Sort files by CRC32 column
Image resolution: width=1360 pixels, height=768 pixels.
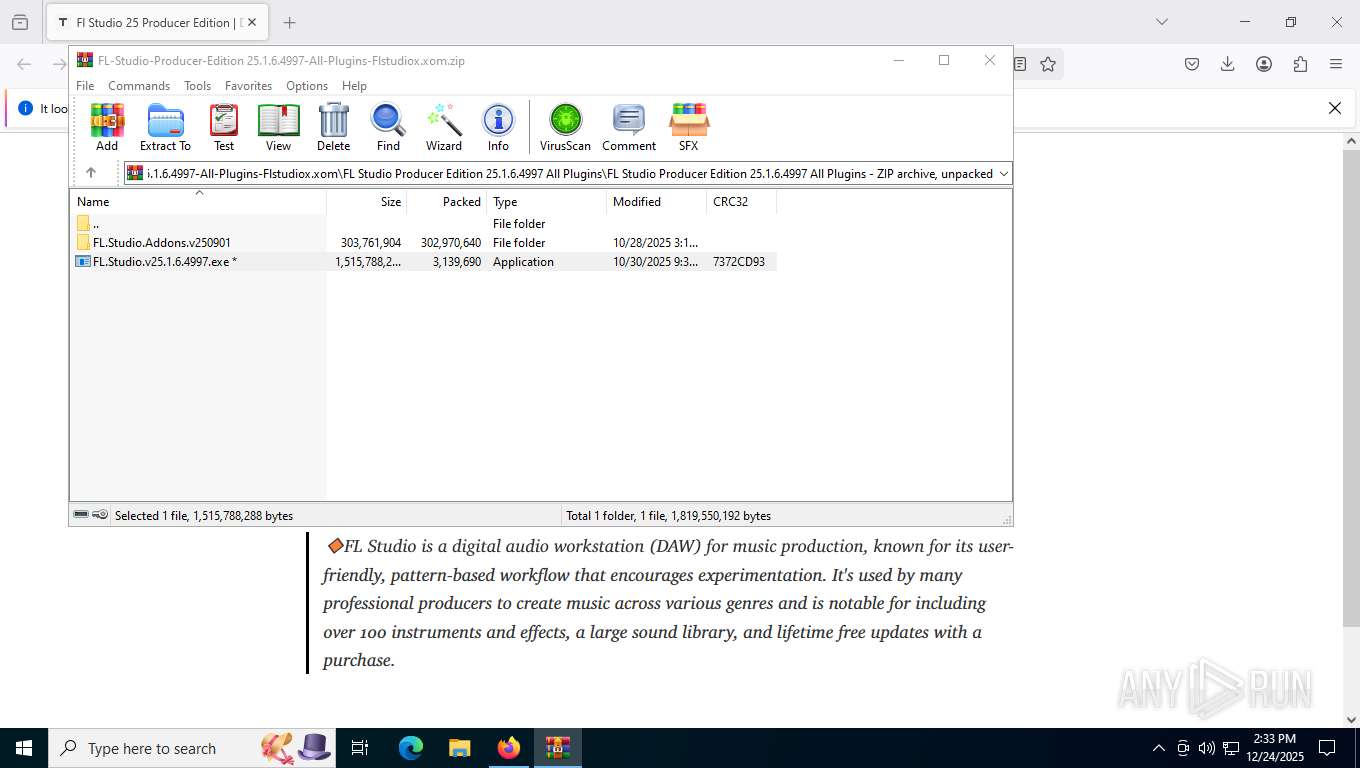point(742,201)
